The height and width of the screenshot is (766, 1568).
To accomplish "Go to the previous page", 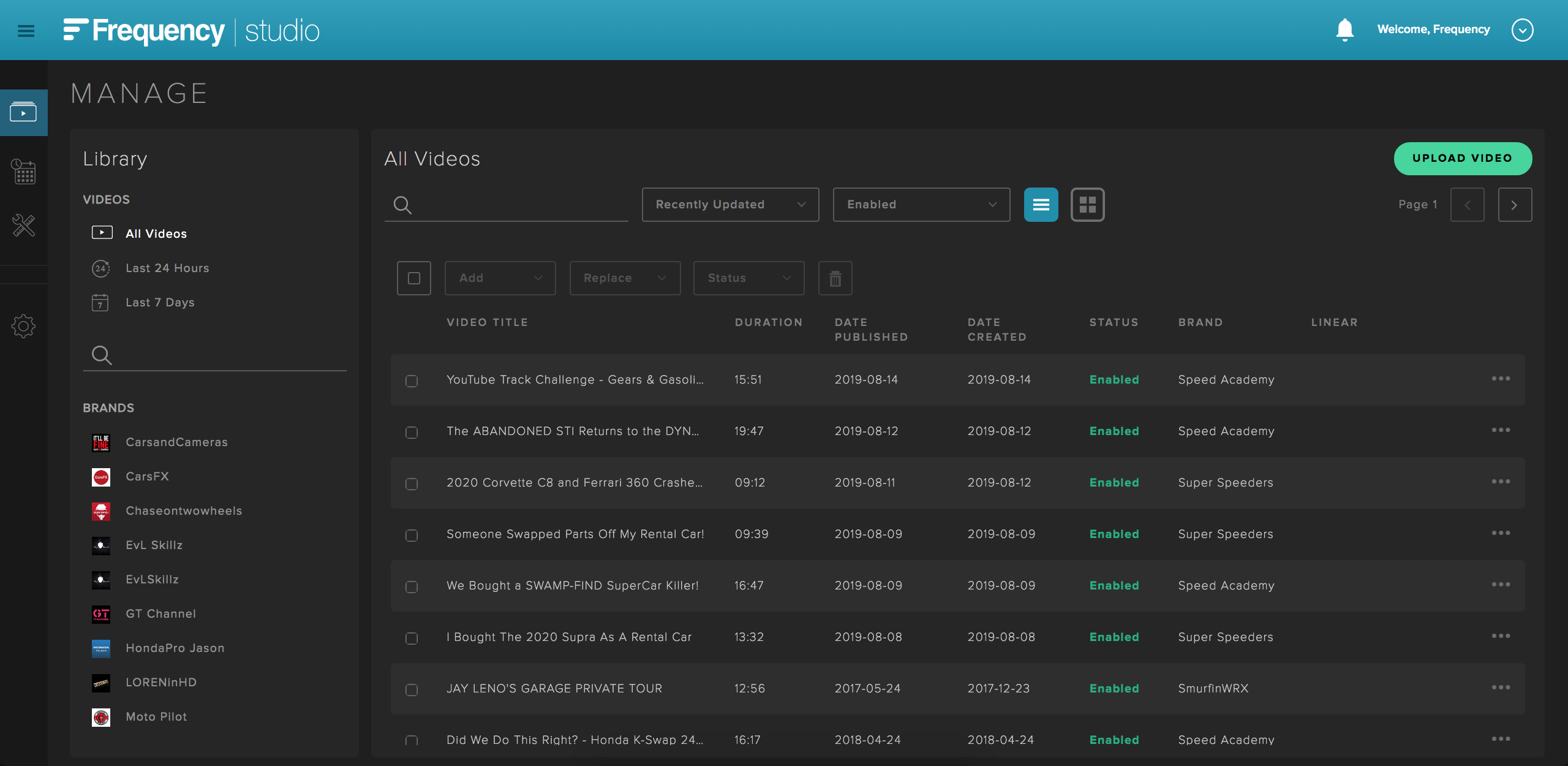I will point(1467,205).
